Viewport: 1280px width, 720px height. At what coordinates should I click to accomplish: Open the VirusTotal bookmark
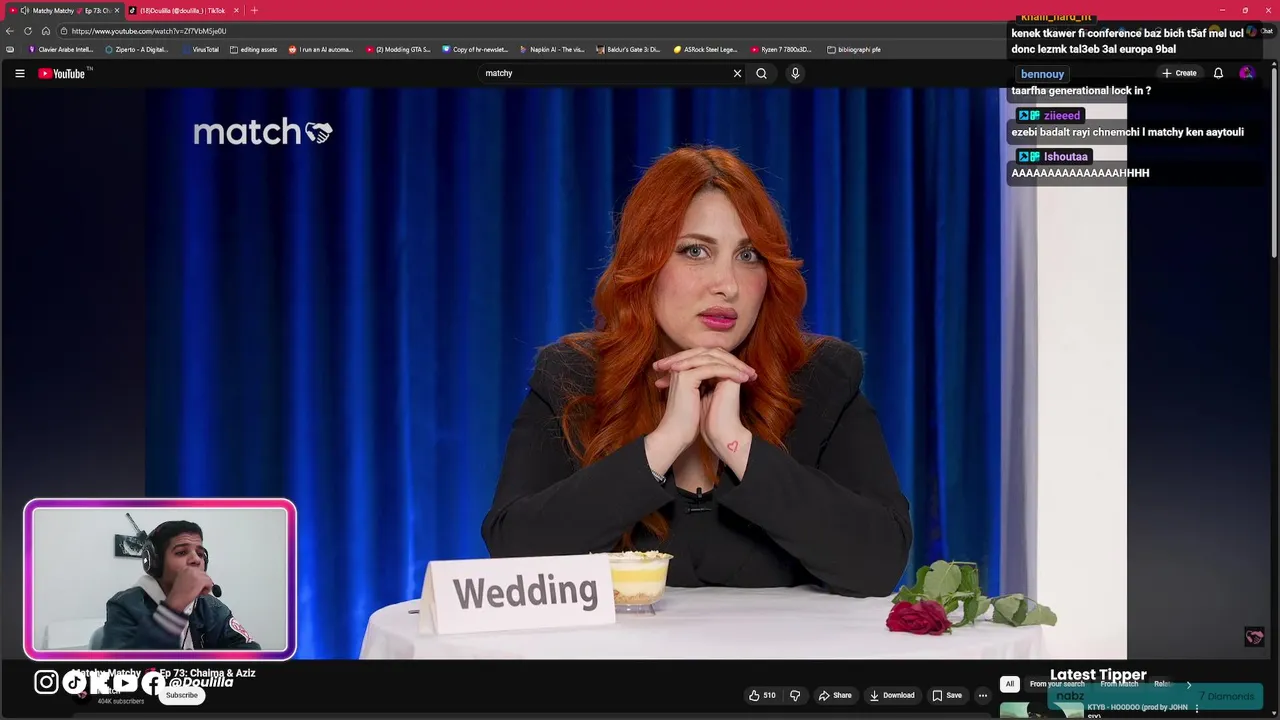[200, 49]
